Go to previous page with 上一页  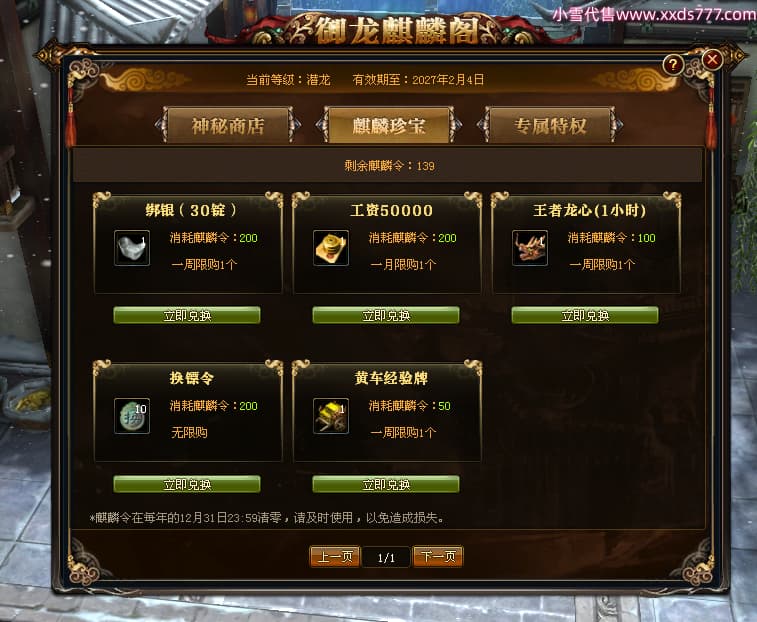coord(335,557)
